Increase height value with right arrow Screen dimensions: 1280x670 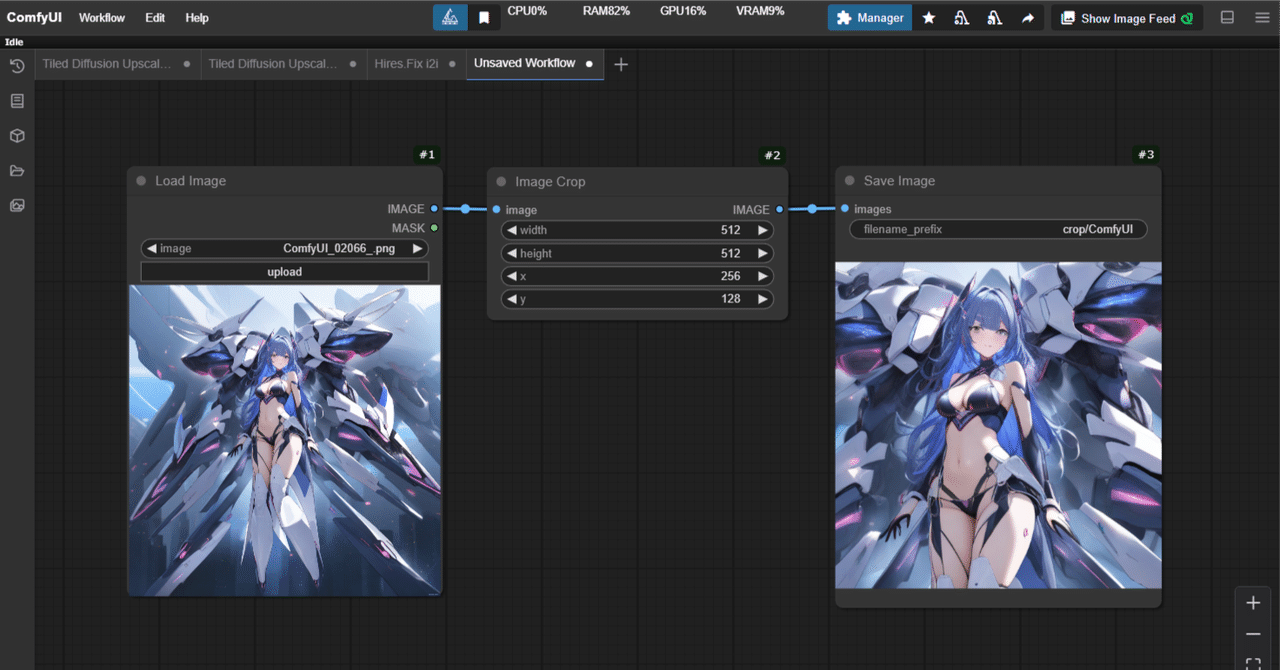click(x=763, y=253)
